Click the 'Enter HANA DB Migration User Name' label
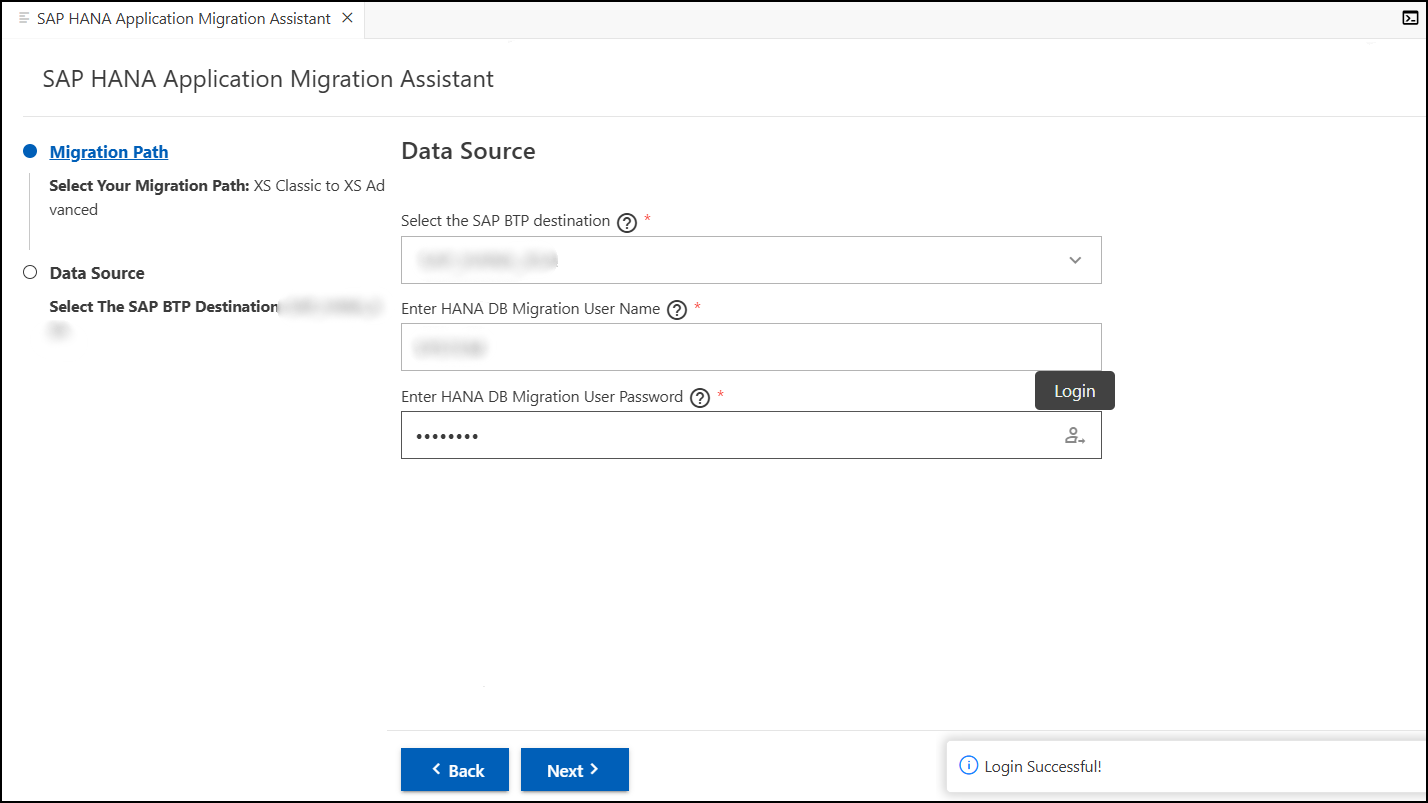This screenshot has height=803, width=1428. click(530, 309)
